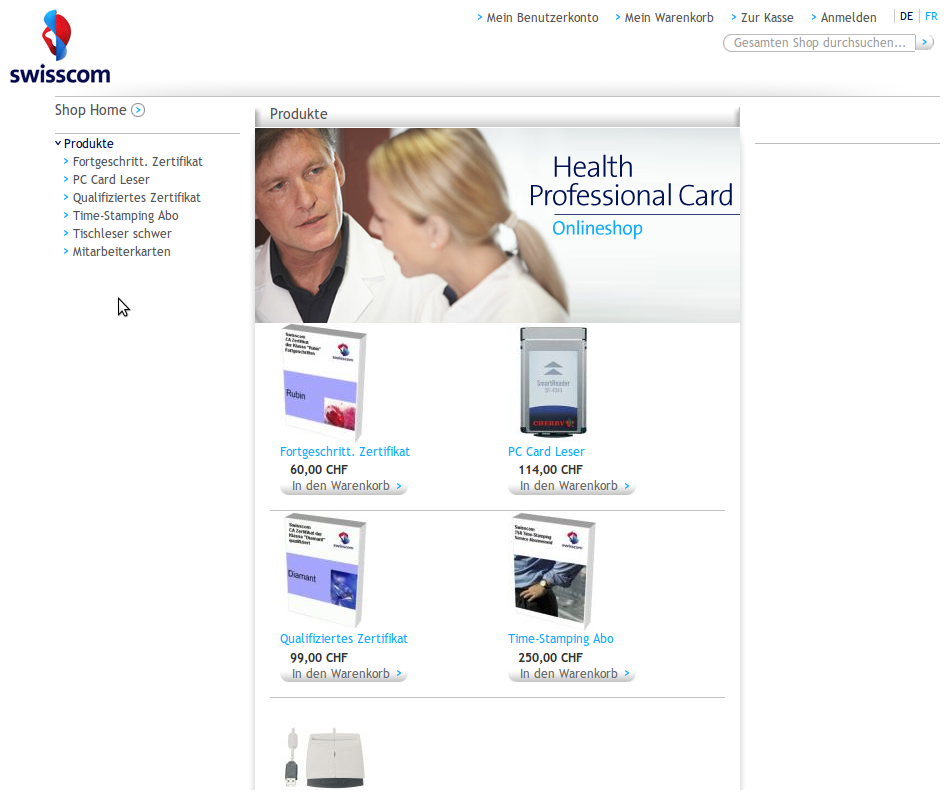
Task: Open the PC Card reader product image
Action: click(554, 382)
